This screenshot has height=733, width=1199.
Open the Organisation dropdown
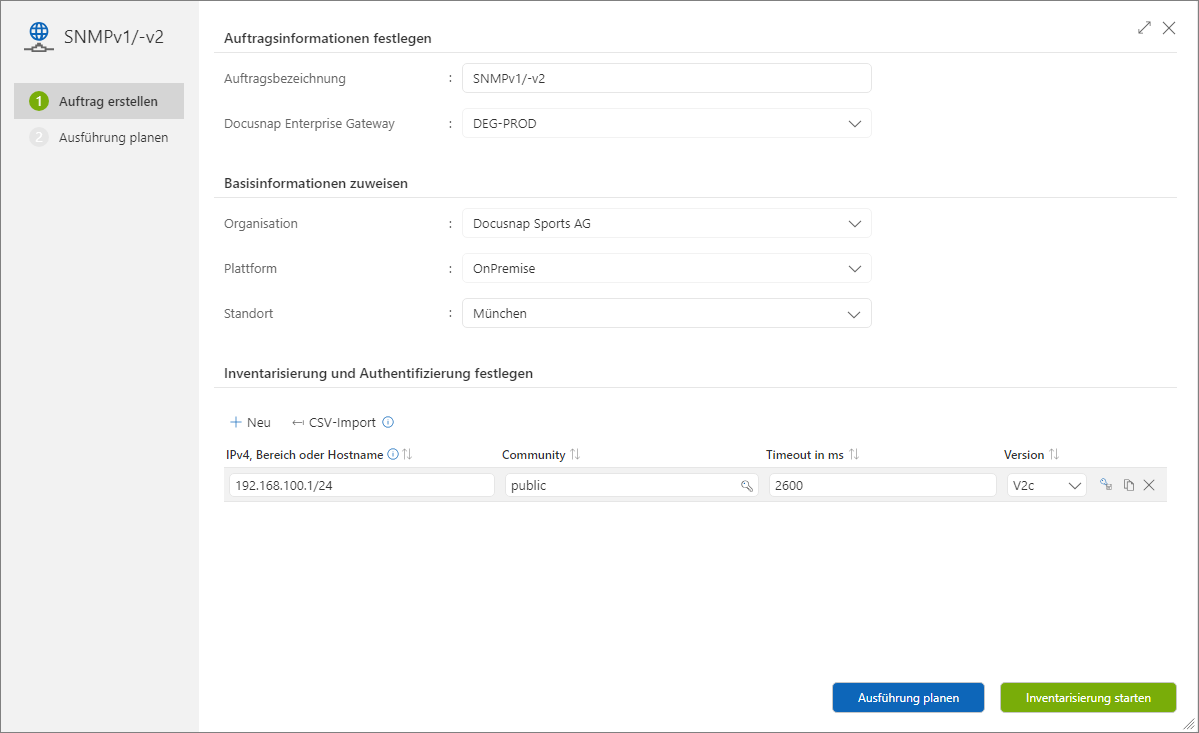point(667,223)
